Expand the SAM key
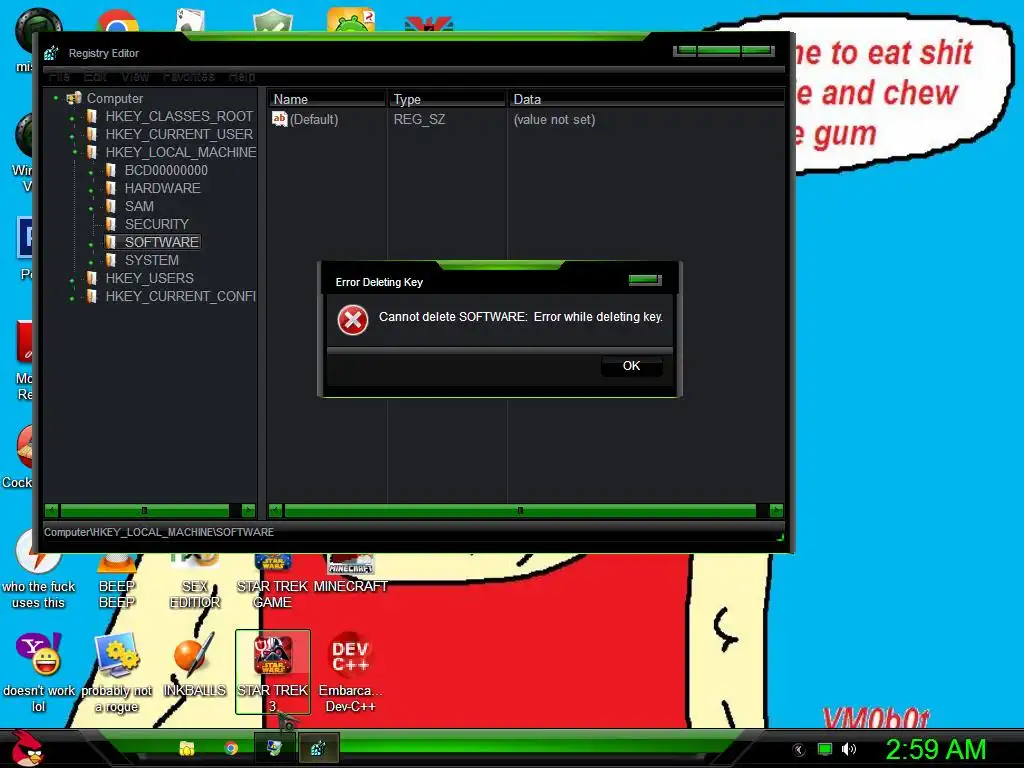1024x768 pixels. (91, 208)
